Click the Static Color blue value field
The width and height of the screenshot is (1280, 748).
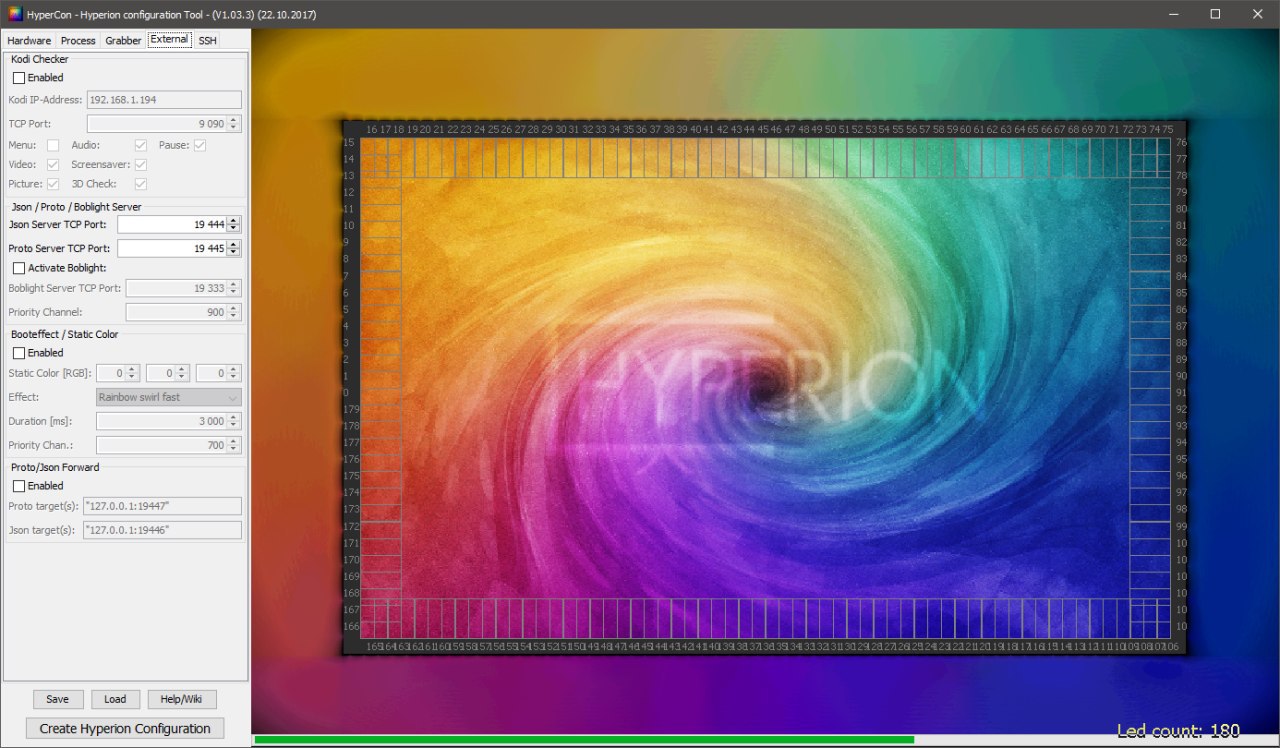tap(211, 373)
